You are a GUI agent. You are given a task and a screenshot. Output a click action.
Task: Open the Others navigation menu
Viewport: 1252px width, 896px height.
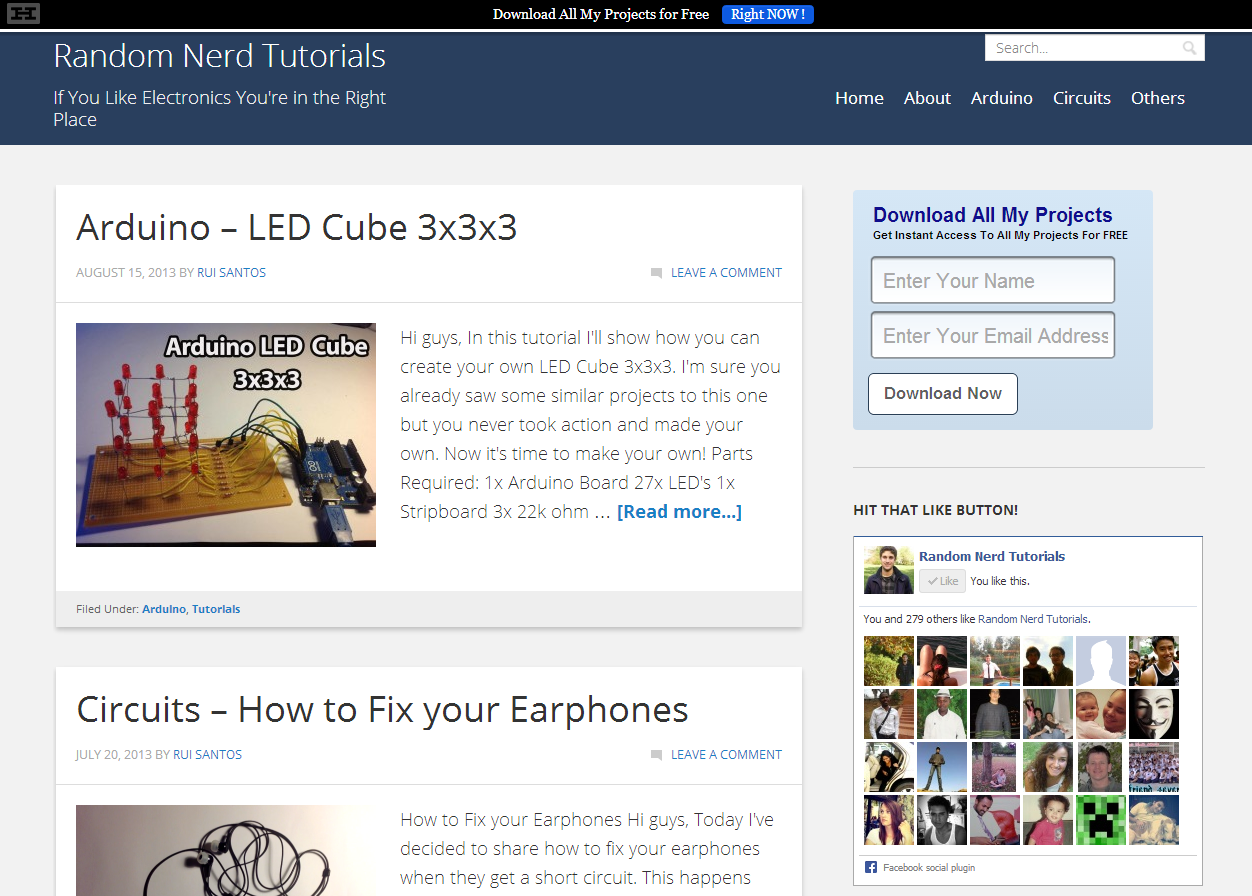pyautogui.click(x=1157, y=97)
